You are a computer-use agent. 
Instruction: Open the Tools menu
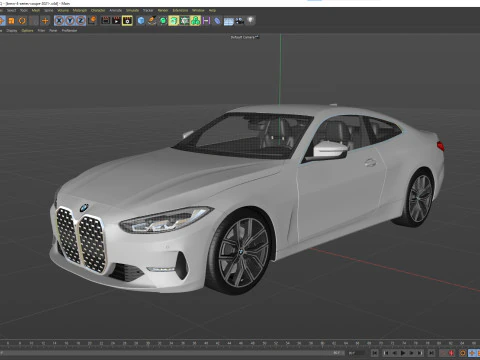(24, 10)
